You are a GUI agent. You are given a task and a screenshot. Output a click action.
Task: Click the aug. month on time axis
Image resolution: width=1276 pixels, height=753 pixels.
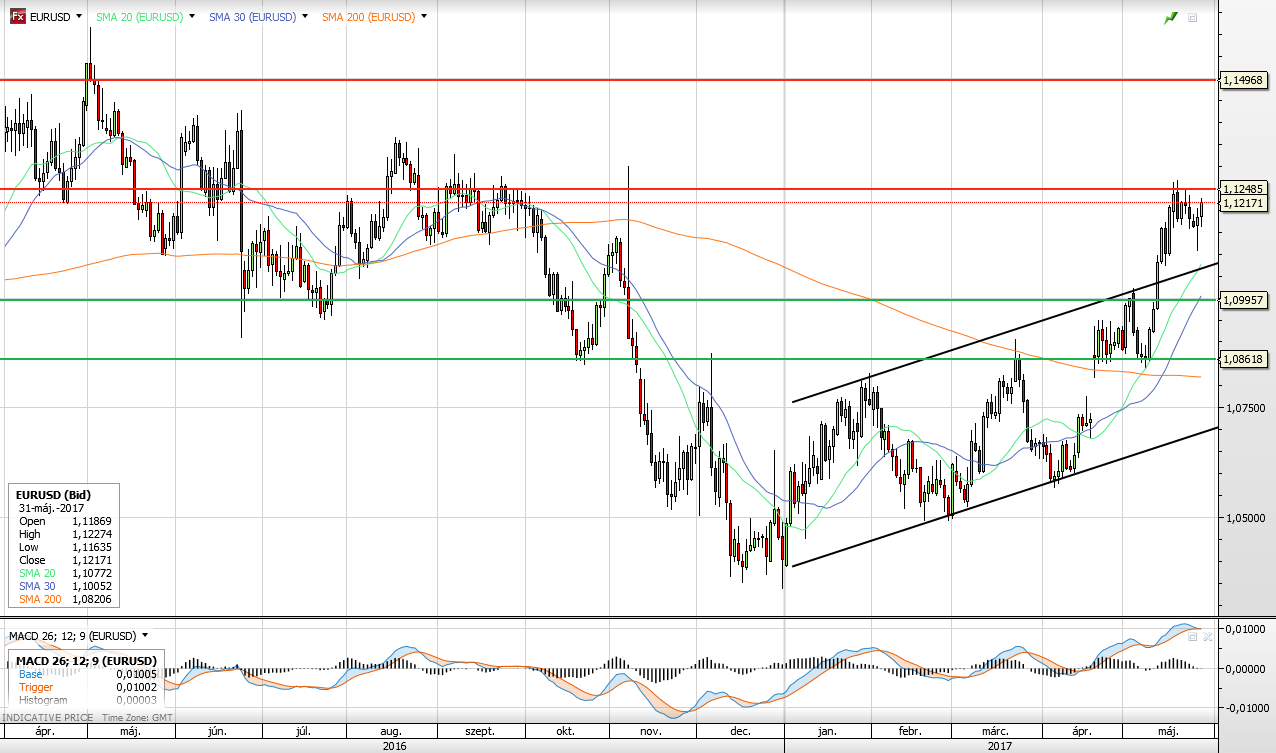click(391, 732)
